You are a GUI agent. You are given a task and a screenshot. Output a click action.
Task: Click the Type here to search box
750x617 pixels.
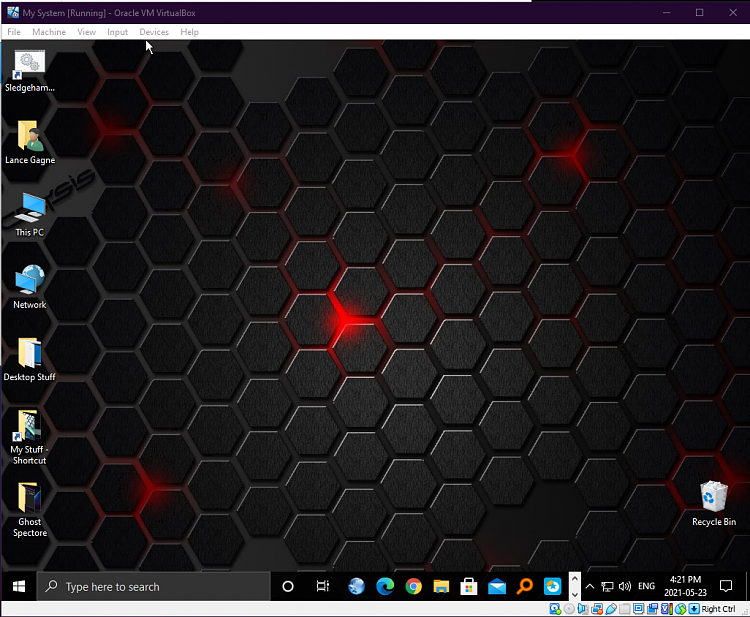(x=154, y=586)
